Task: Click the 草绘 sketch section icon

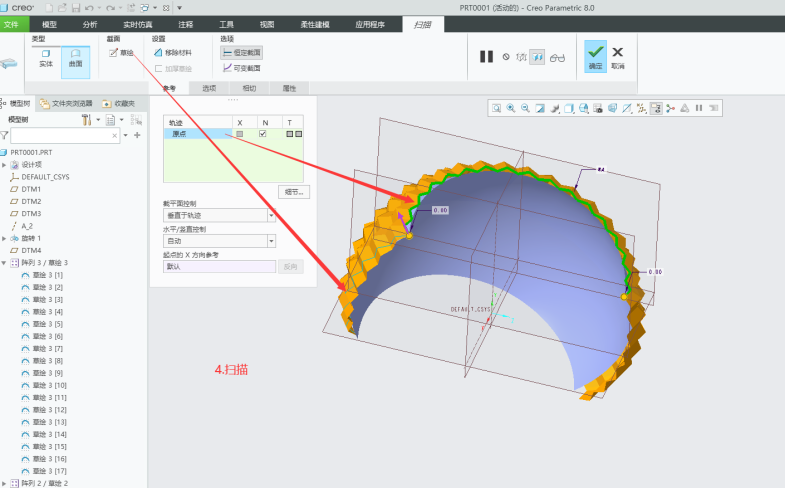Action: pos(121,53)
